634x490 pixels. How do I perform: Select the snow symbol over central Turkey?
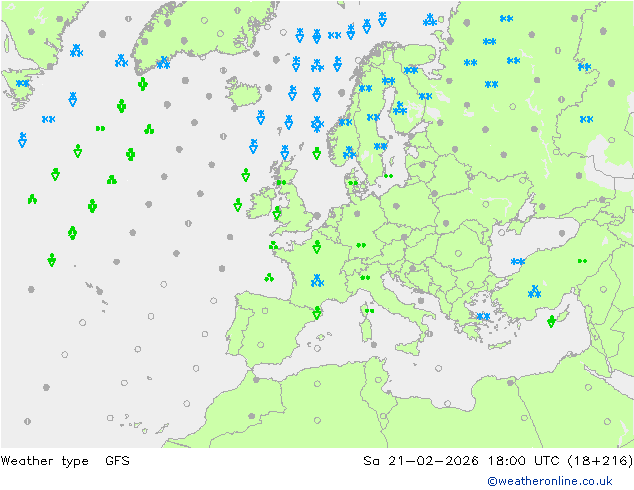pyautogui.click(x=535, y=291)
